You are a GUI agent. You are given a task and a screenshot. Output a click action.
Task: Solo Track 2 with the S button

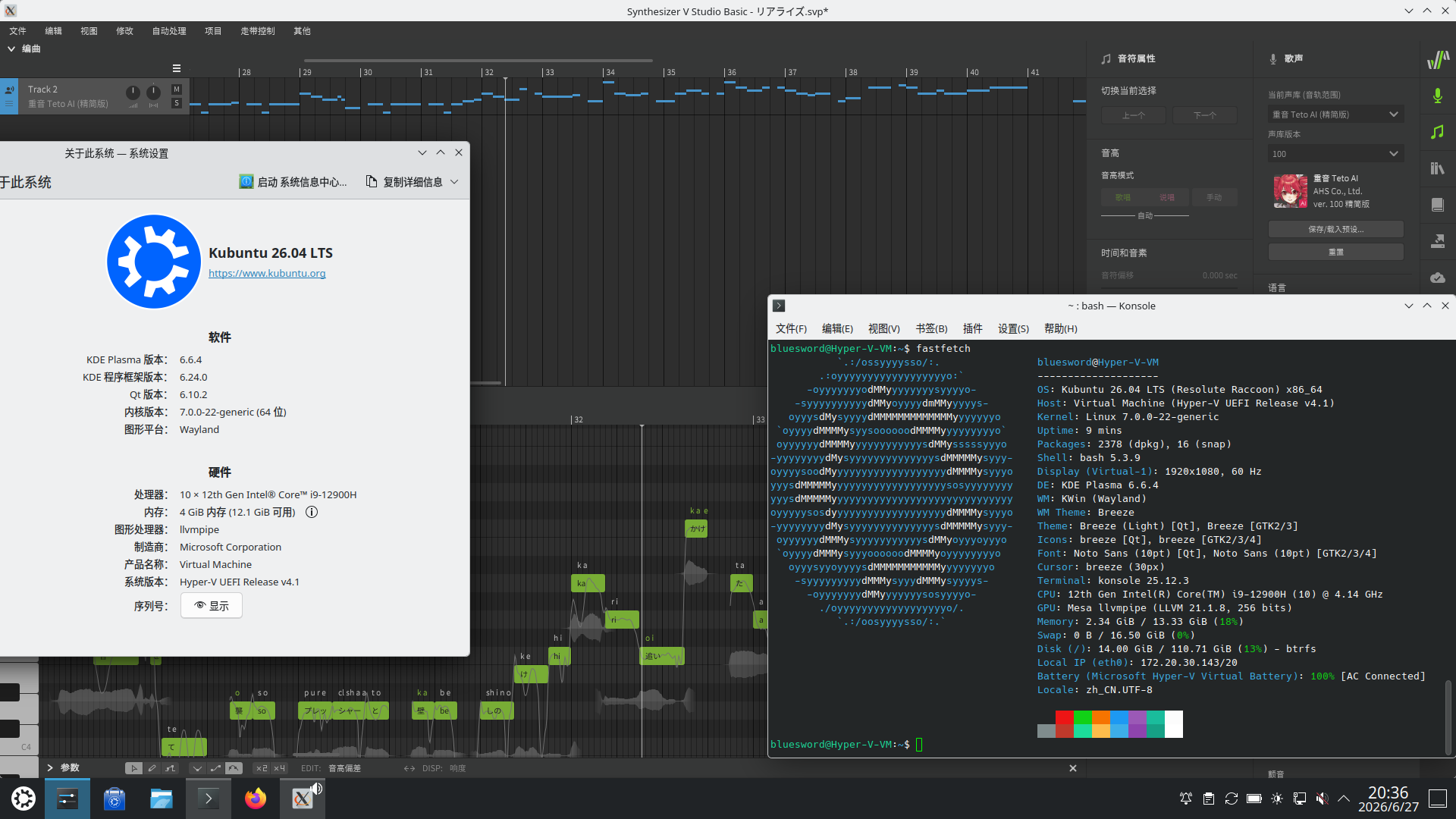point(177,103)
